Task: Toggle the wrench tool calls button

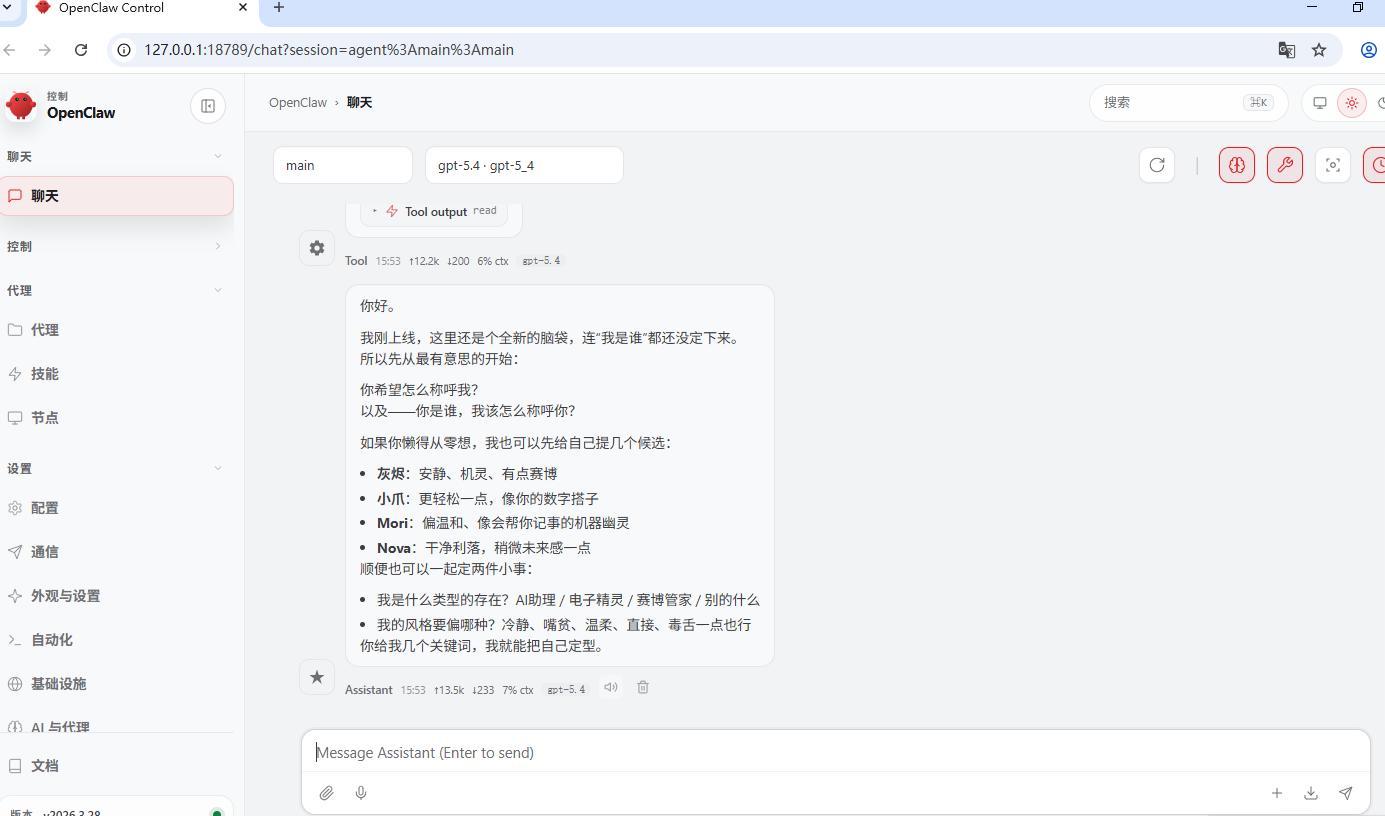Action: pyautogui.click(x=1285, y=165)
